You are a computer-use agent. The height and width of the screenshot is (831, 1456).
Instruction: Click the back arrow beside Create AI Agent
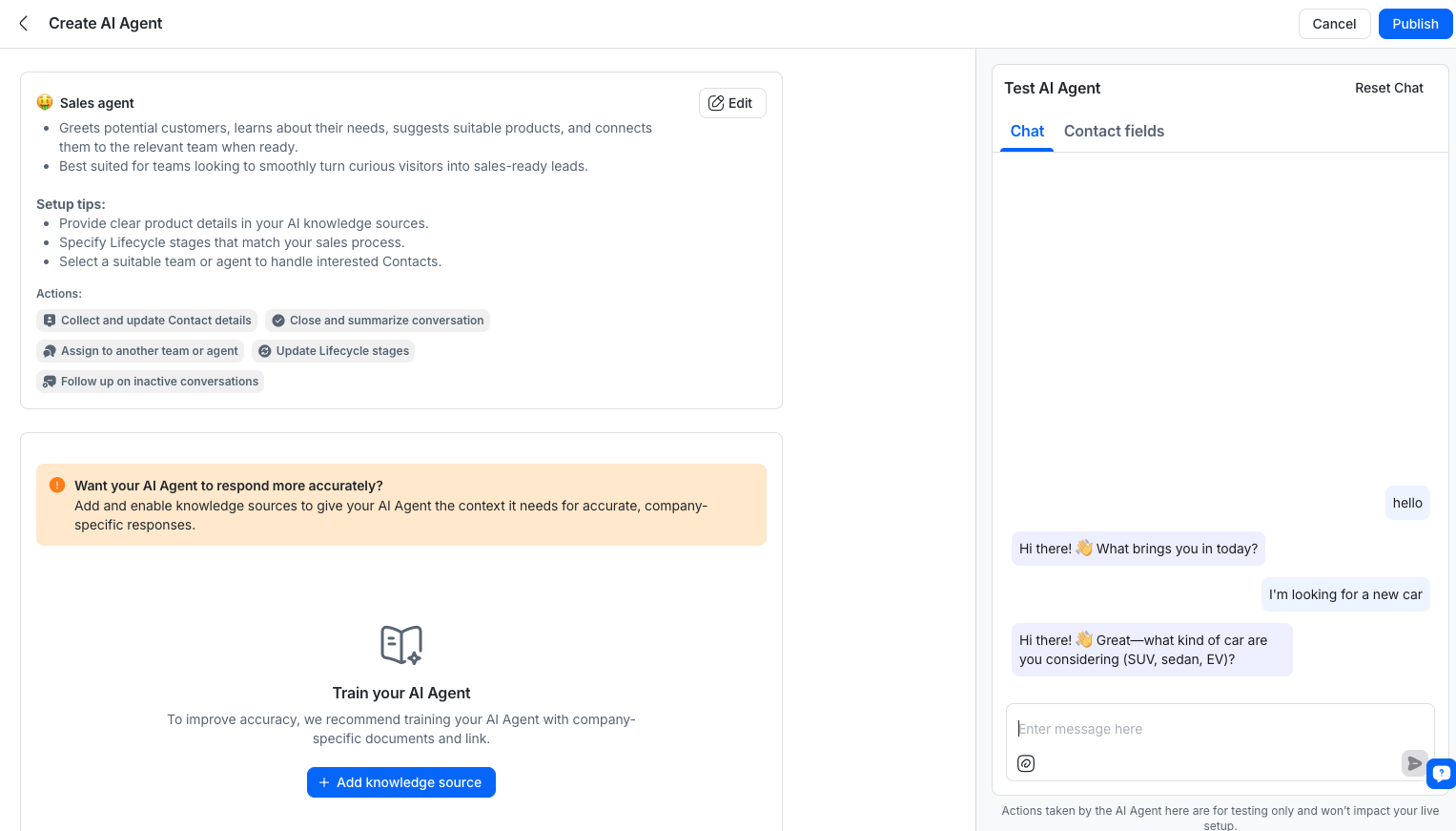click(x=23, y=23)
